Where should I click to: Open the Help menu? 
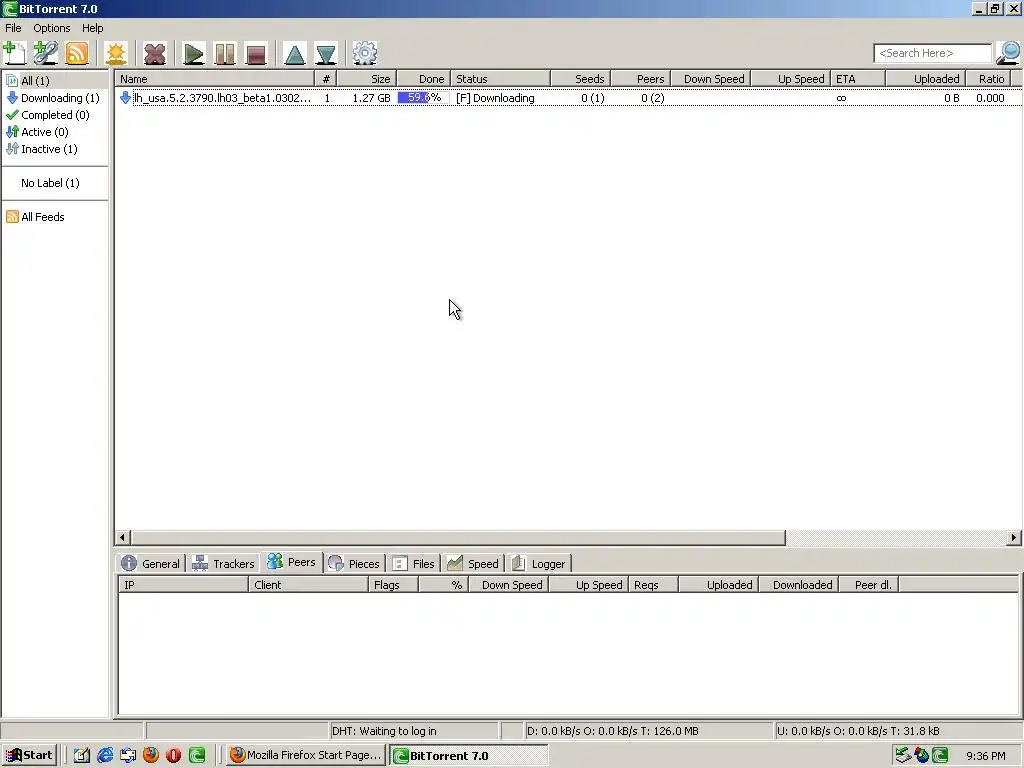point(92,28)
